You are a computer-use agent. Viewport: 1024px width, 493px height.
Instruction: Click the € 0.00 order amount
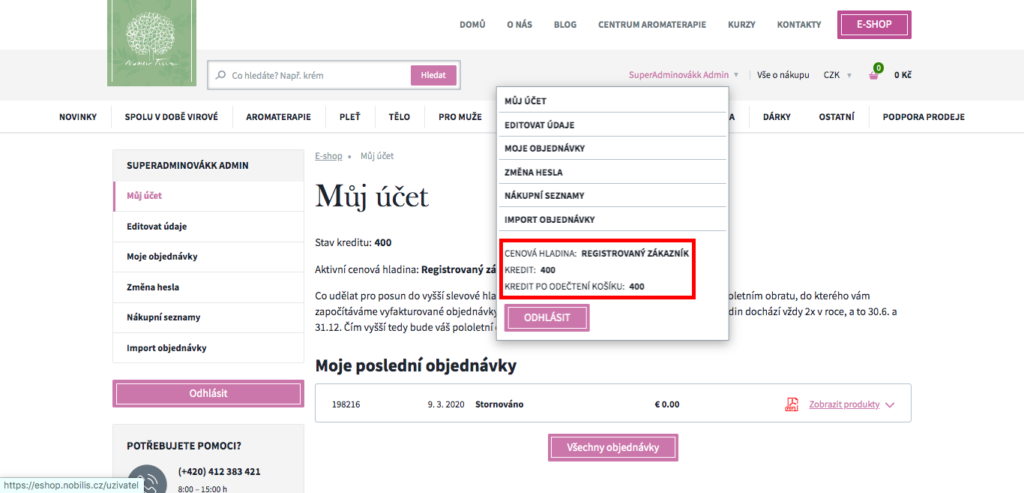pyautogui.click(x=667, y=404)
